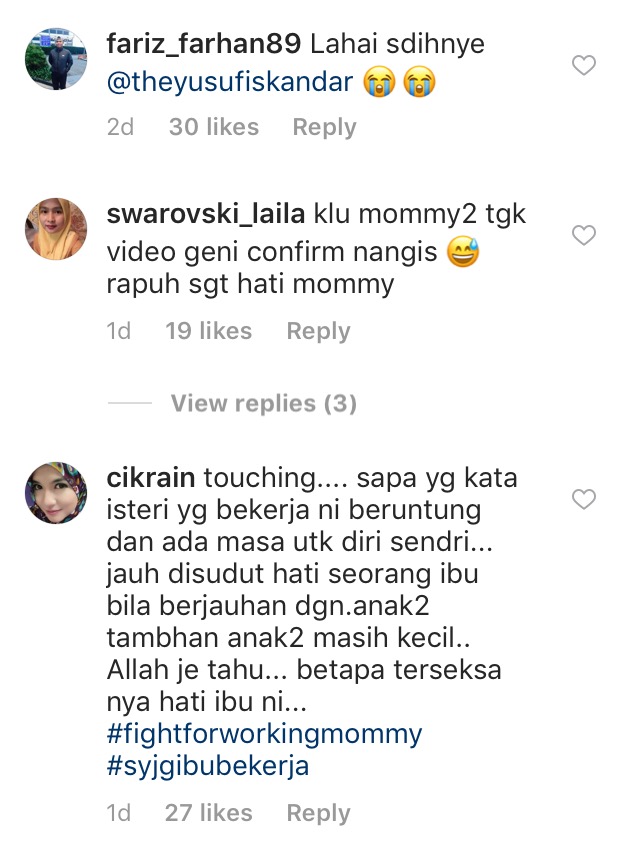Image resolution: width=640 pixels, height=857 pixels.
Task: Tap username swarovski_laila
Action: point(206,214)
